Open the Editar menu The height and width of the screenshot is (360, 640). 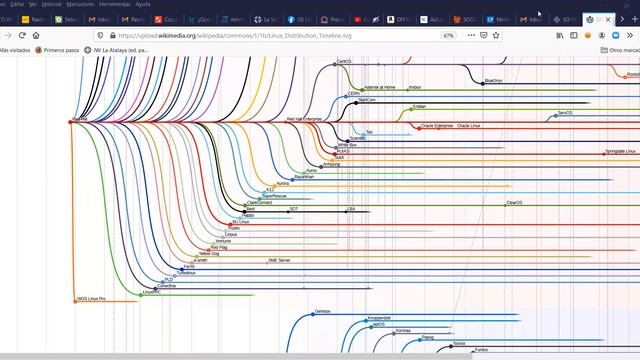coord(17,4)
